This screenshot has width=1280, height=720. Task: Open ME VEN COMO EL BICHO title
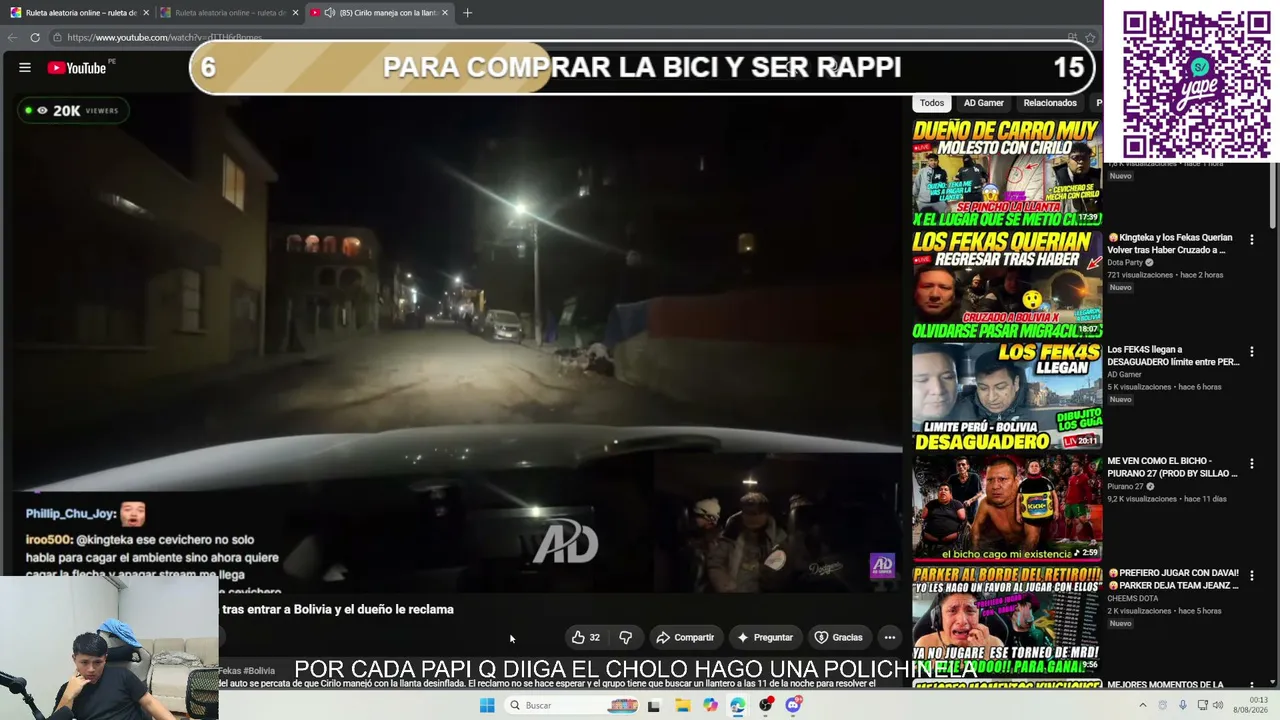[x=1172, y=467]
